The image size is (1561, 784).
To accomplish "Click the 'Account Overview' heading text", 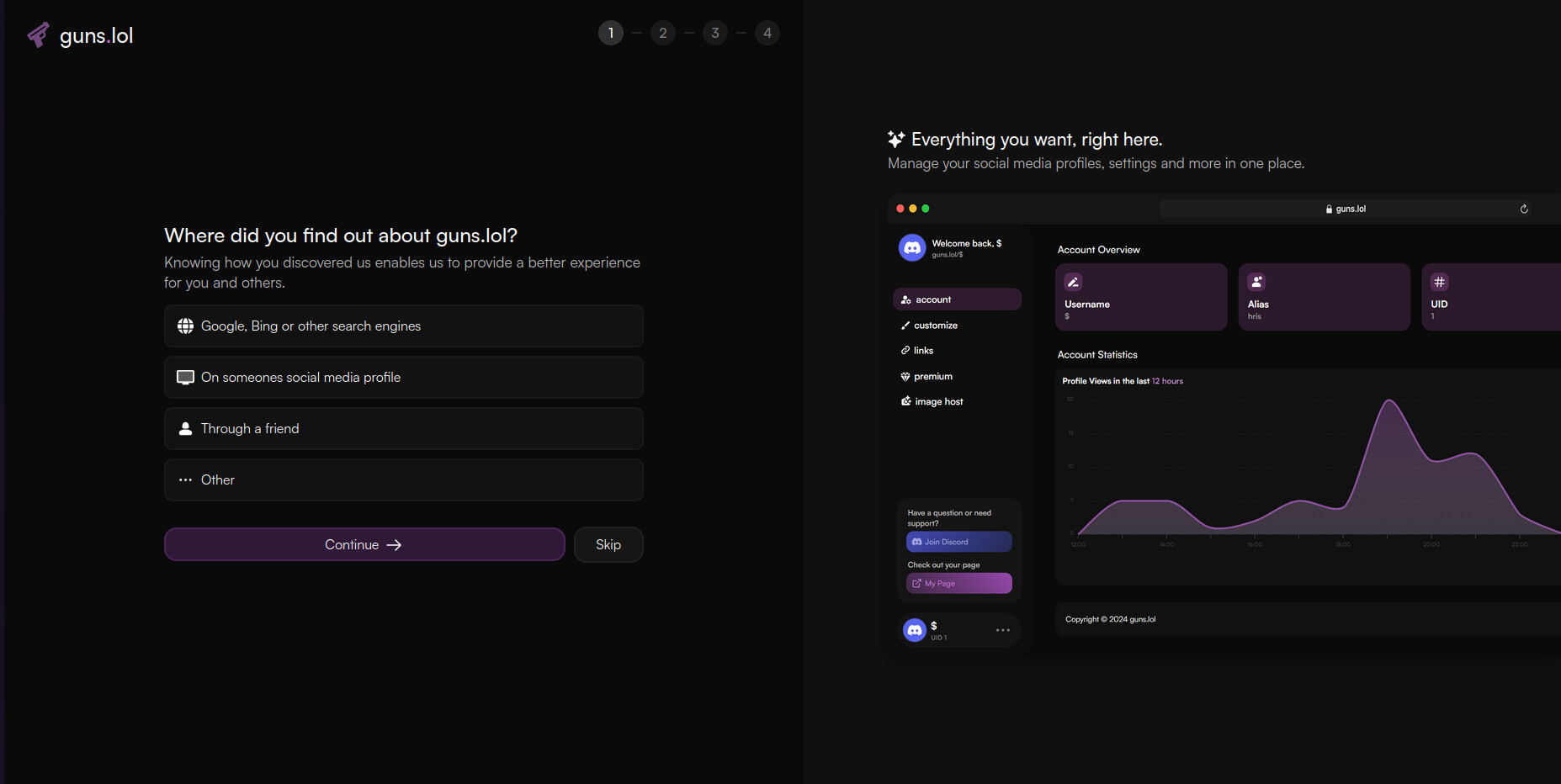I will click(x=1099, y=250).
